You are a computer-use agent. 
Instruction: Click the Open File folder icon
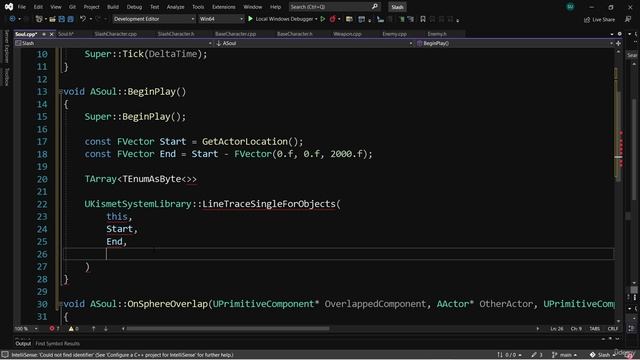[x=52, y=19]
